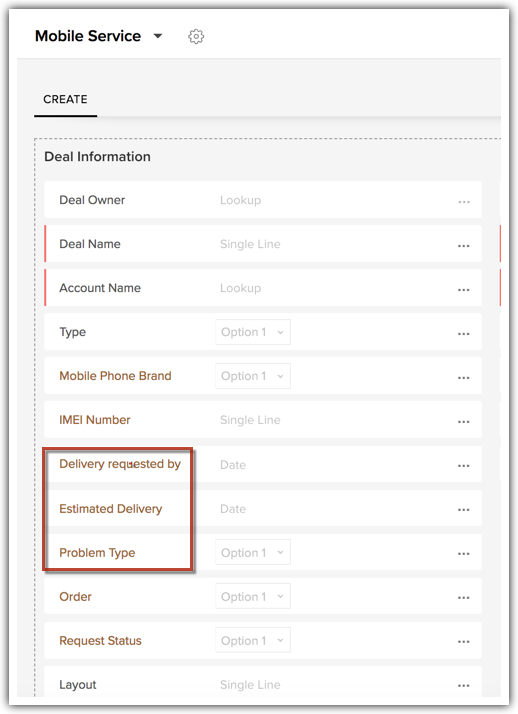This screenshot has height=714, width=518.
Task: Select the Type field label
Action: pos(72,332)
